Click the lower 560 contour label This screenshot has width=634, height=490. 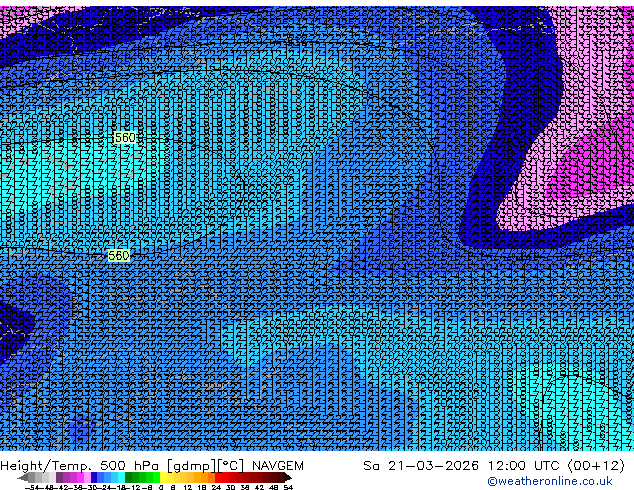(x=118, y=256)
